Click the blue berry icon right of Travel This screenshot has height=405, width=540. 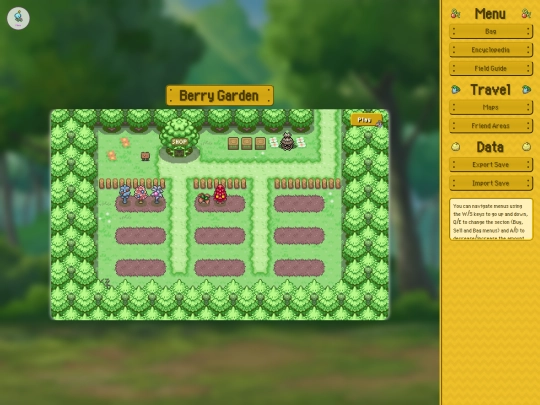pos(526,90)
